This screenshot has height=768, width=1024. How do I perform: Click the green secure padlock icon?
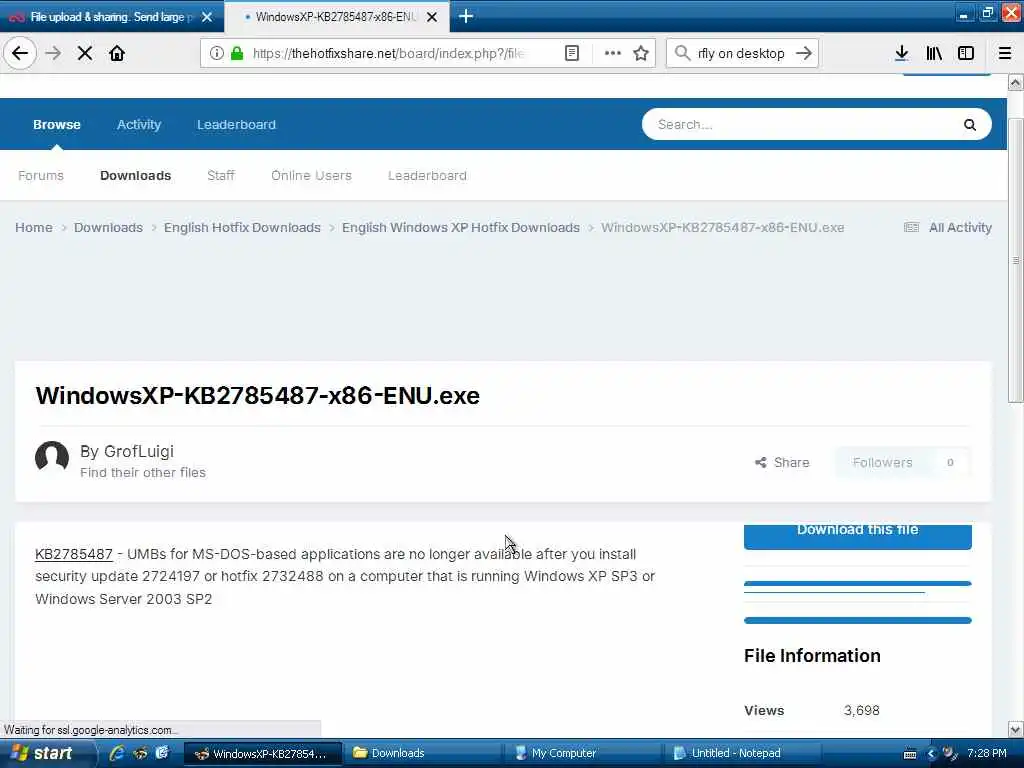click(x=237, y=53)
